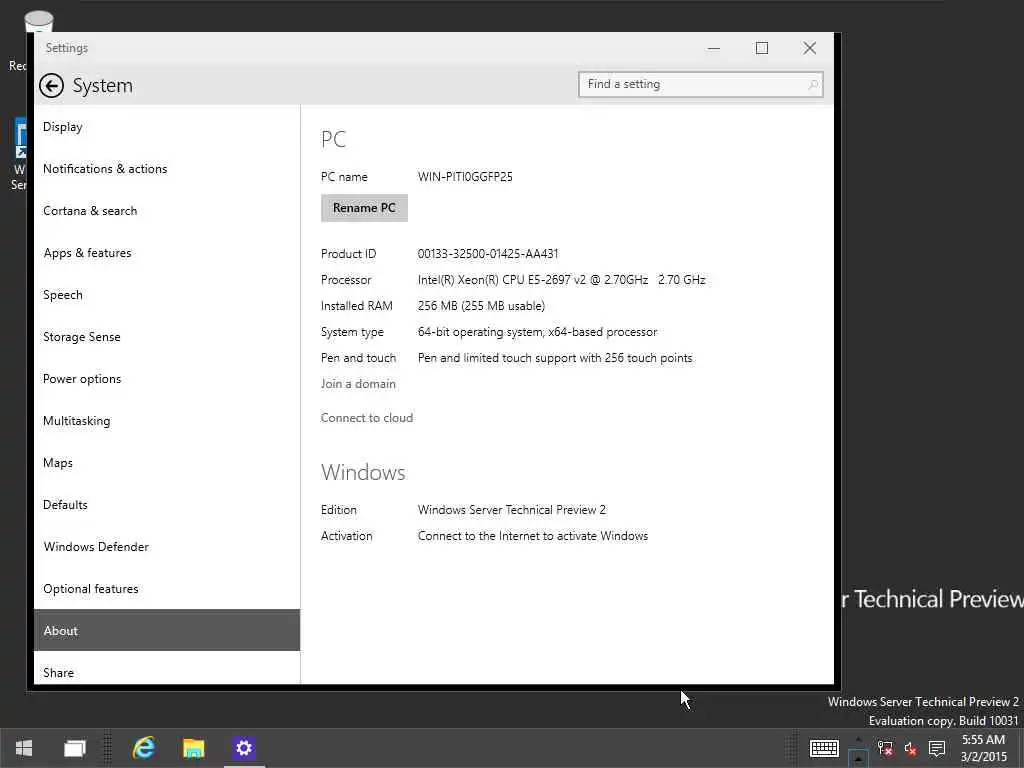Open Power options
Screen dimensions: 1024x768
167,379
